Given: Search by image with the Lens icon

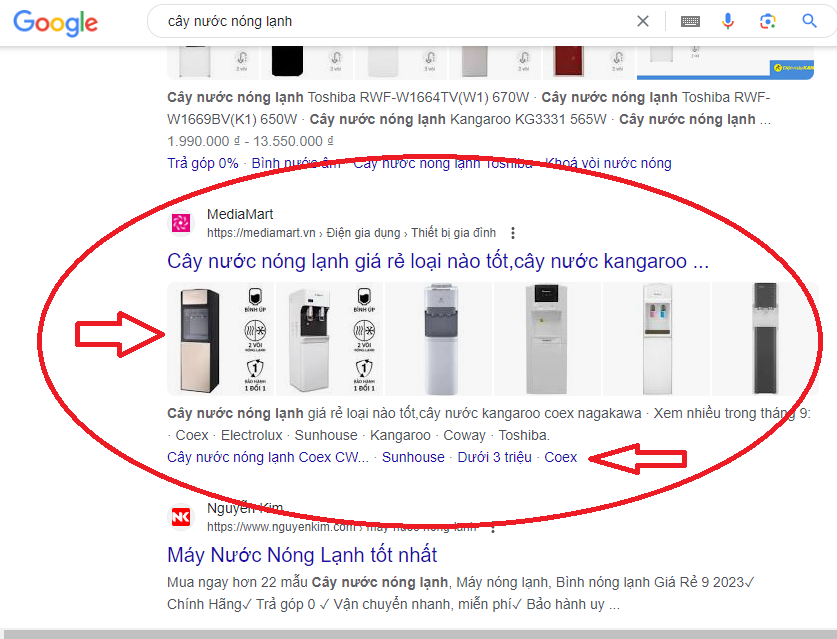Looking at the screenshot, I should click(768, 21).
